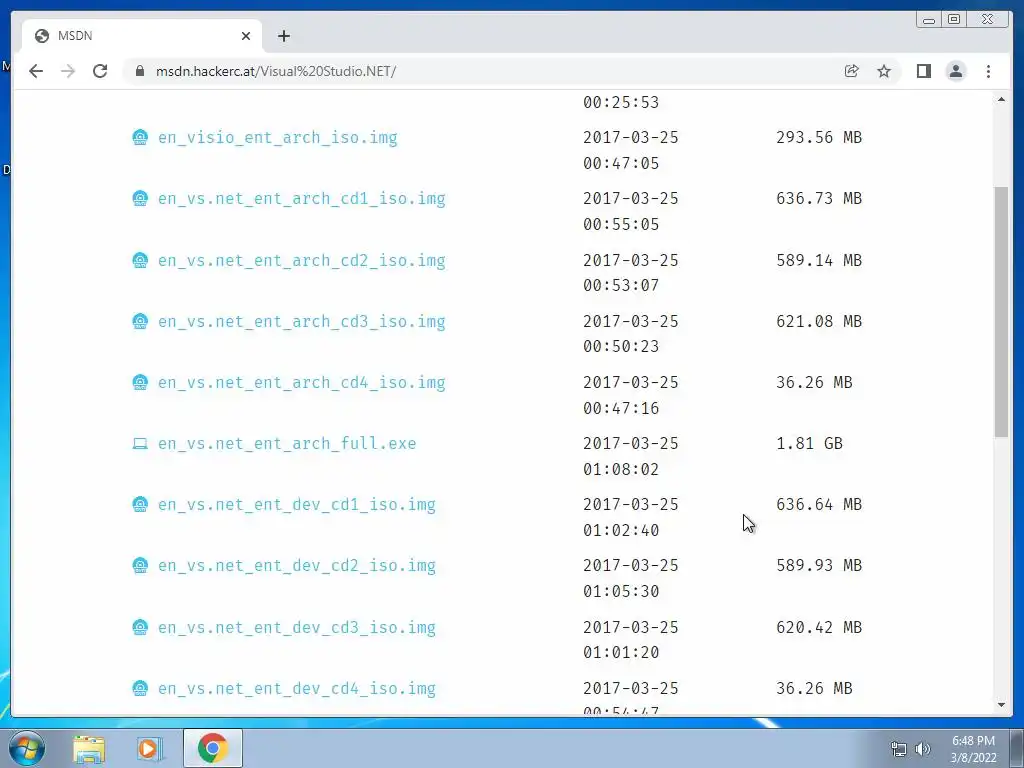
Task: Close the MSDN tab
Action: coord(246,36)
